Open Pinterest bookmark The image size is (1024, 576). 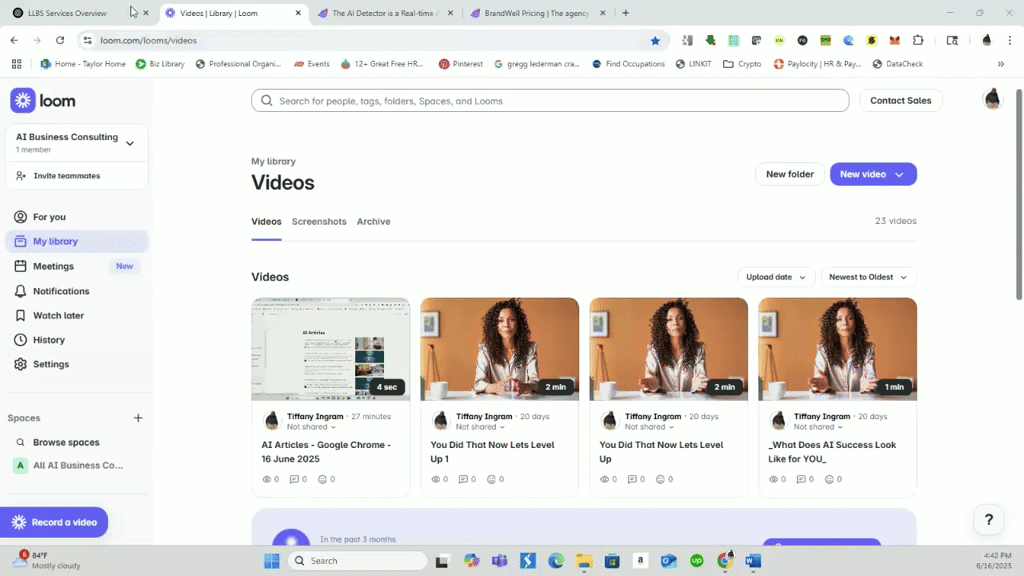[x=460, y=64]
